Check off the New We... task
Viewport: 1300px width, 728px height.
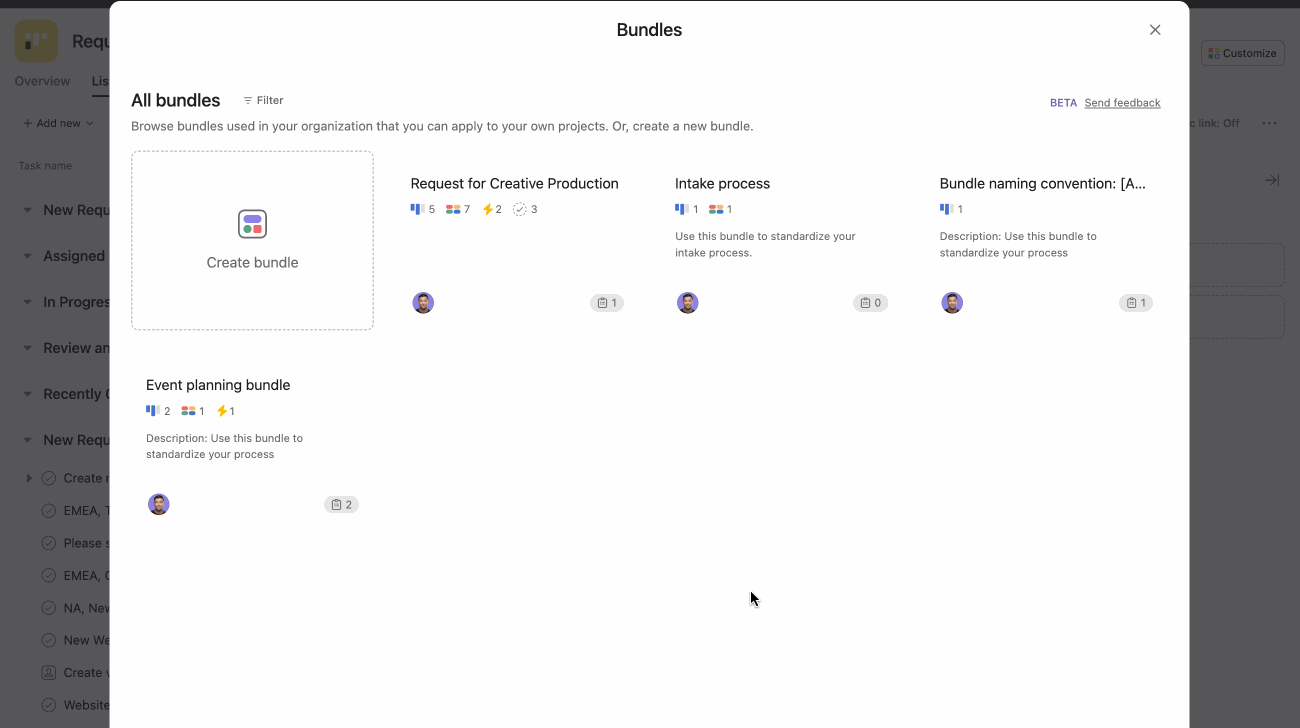[48, 640]
